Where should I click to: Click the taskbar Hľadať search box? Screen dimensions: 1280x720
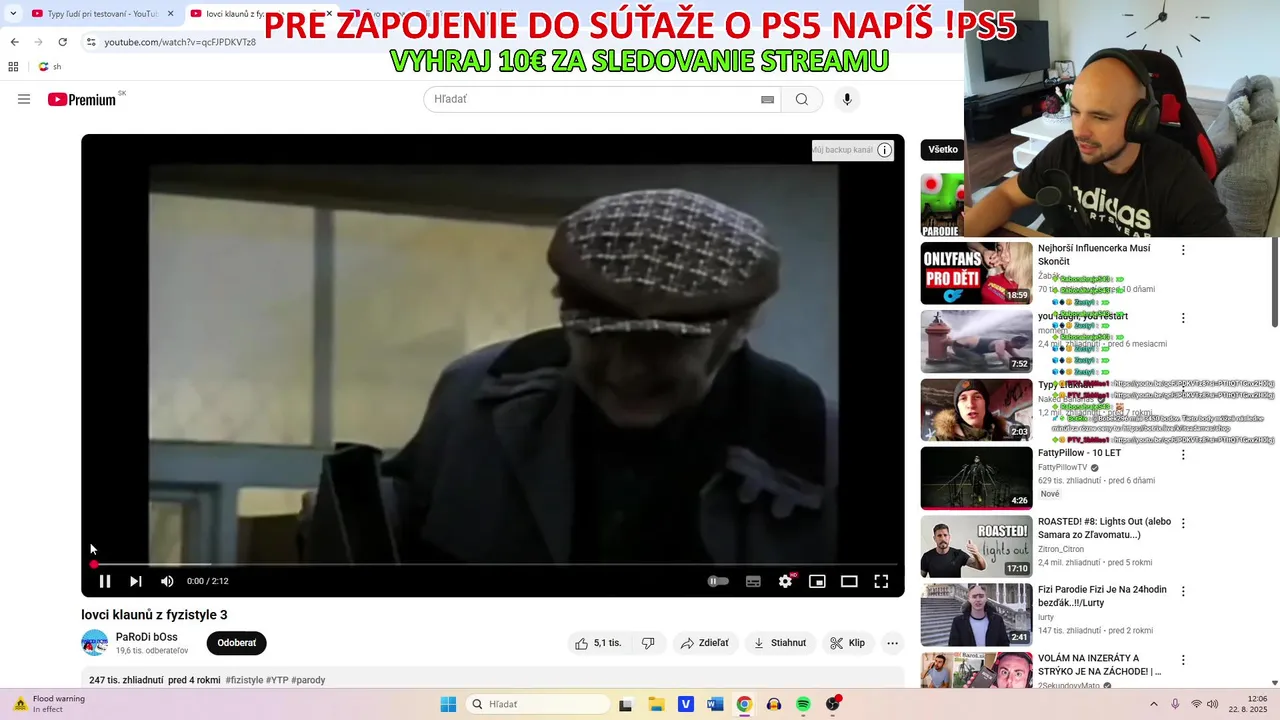point(539,704)
